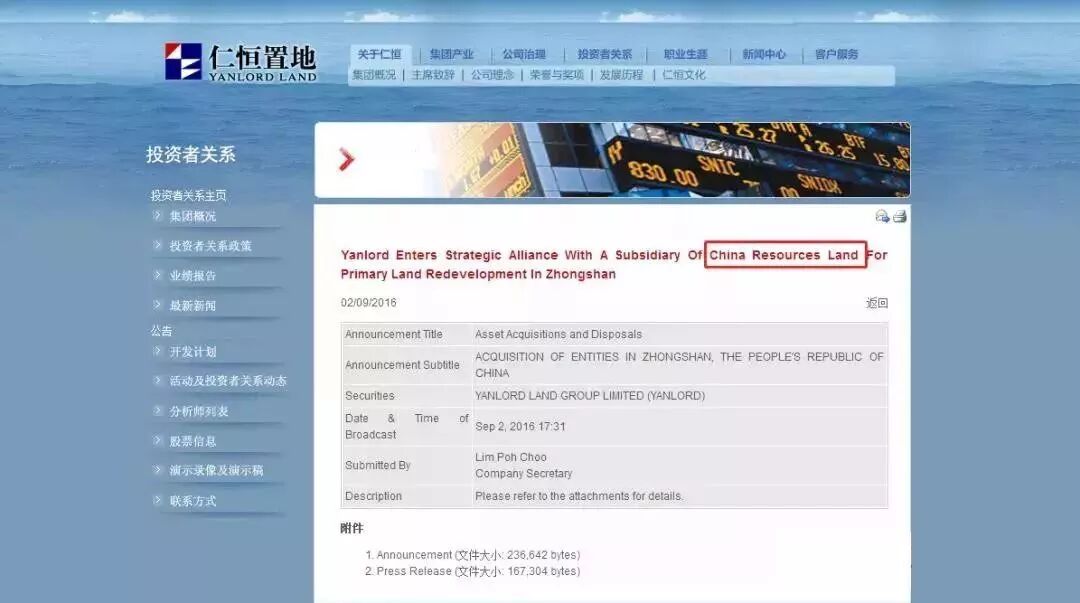
Task: Open 业绩报告 in the sidebar
Action: click(x=193, y=276)
